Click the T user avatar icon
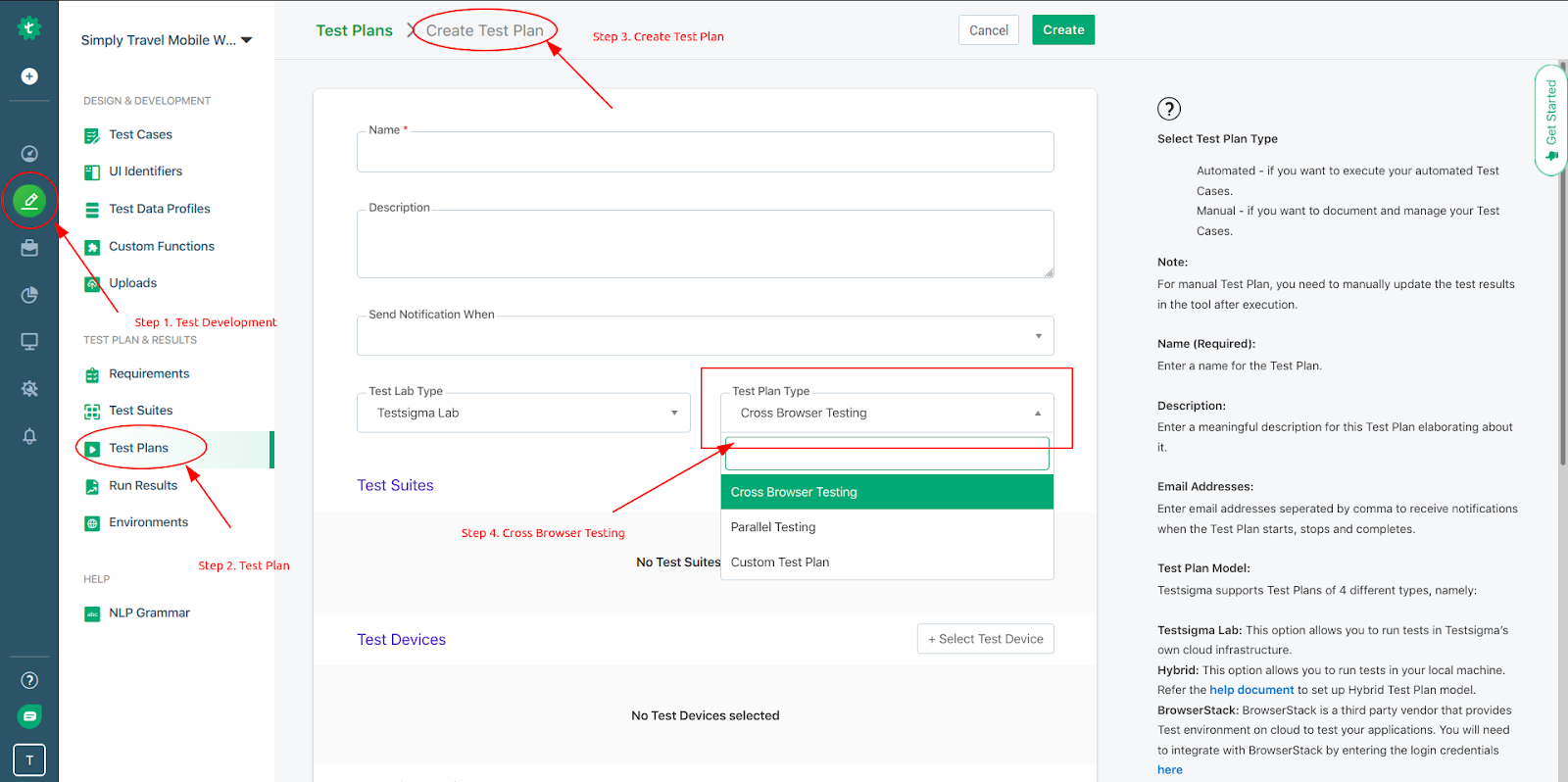1568x782 pixels. click(29, 759)
